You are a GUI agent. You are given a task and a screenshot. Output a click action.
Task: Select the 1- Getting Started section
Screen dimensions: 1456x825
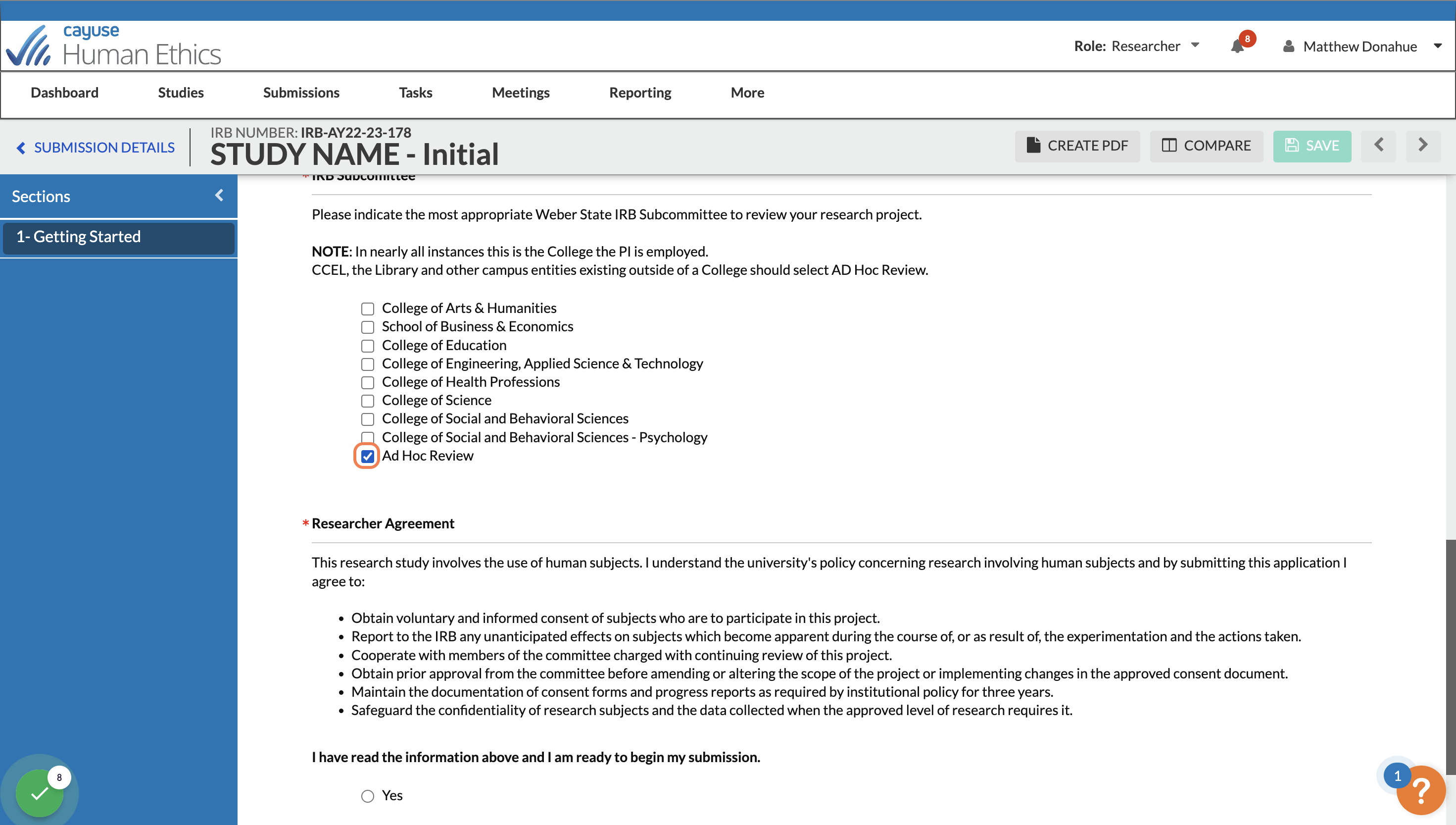(118, 237)
